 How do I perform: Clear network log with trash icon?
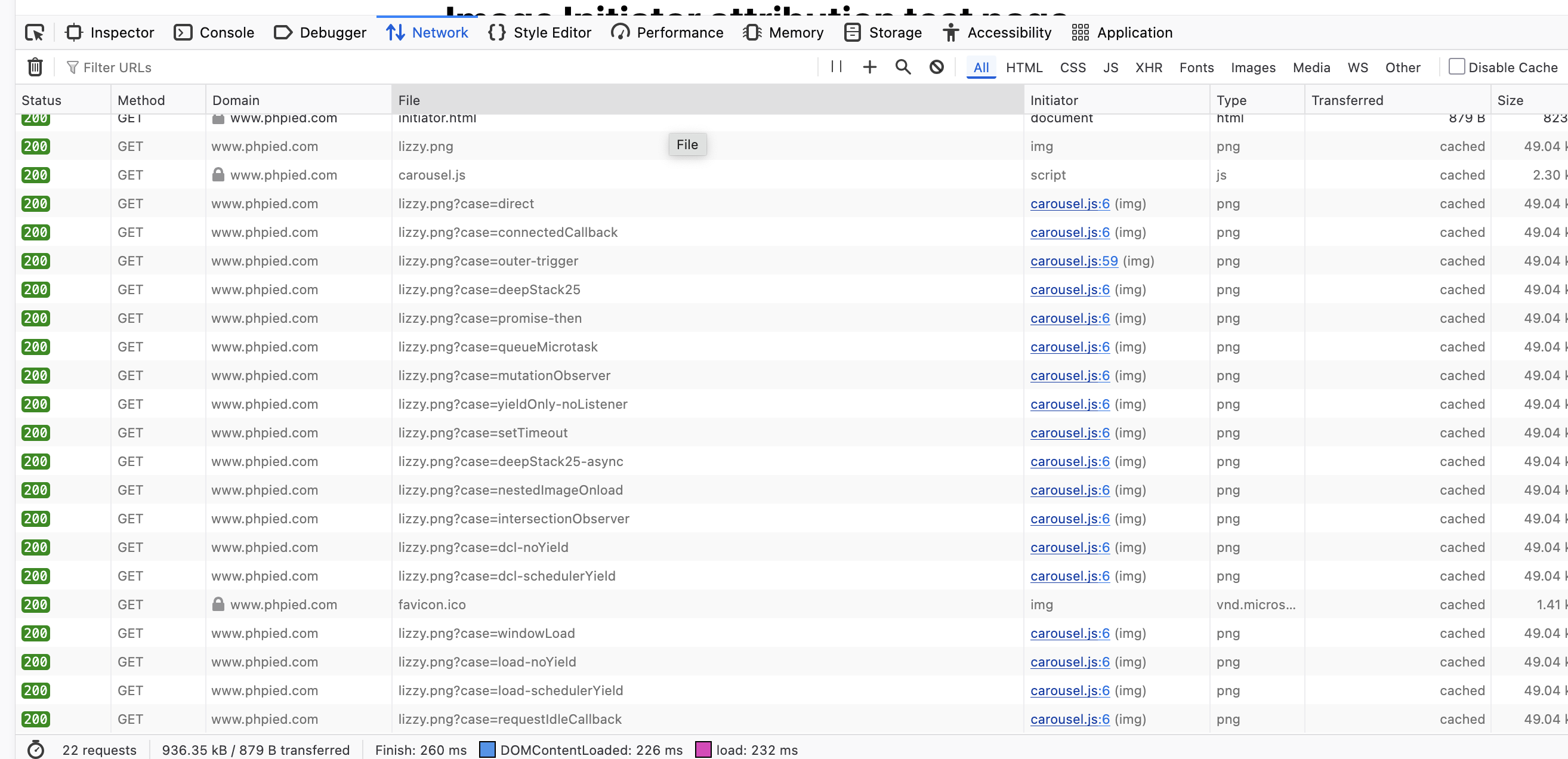[x=35, y=67]
